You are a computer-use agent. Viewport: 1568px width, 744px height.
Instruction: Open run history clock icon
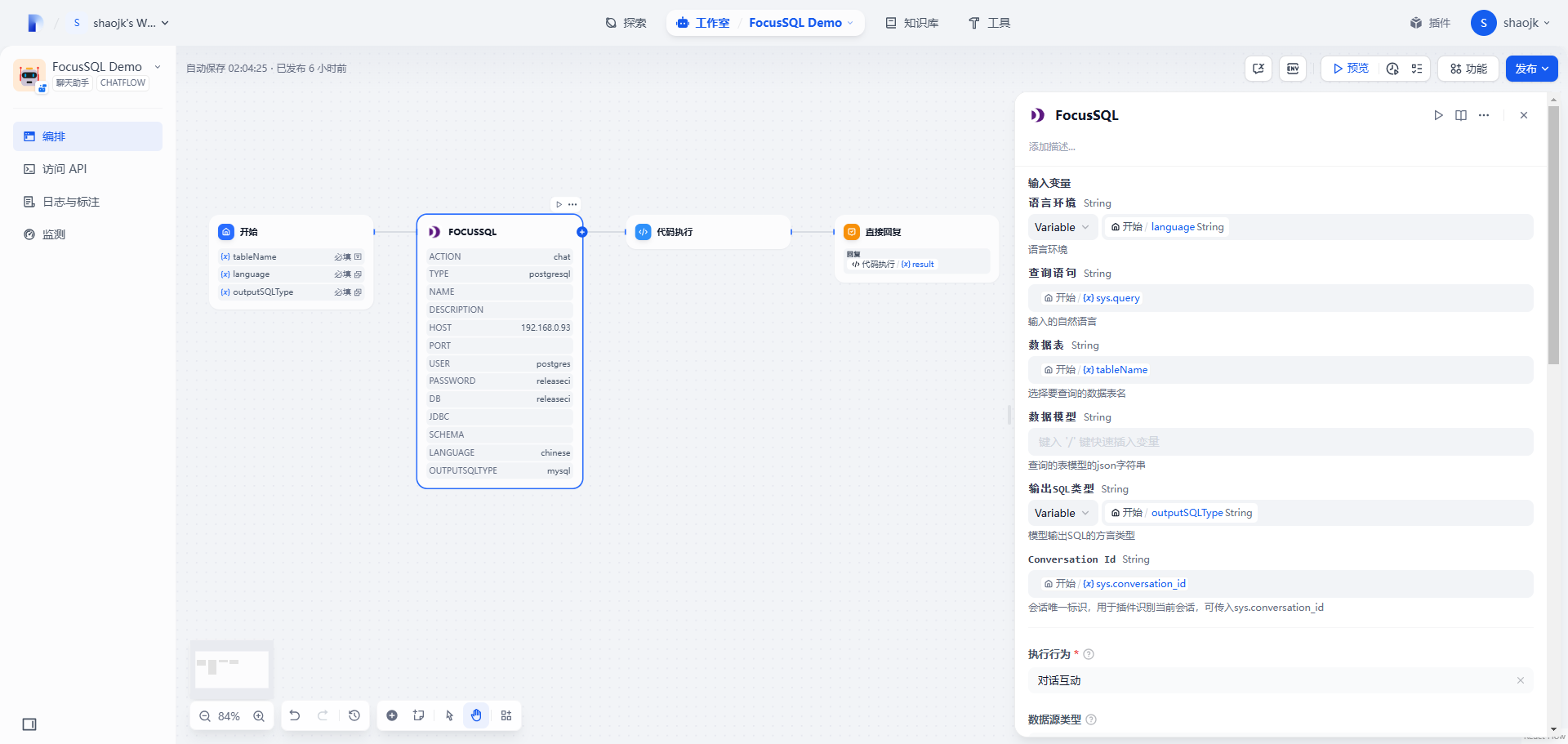point(1393,69)
